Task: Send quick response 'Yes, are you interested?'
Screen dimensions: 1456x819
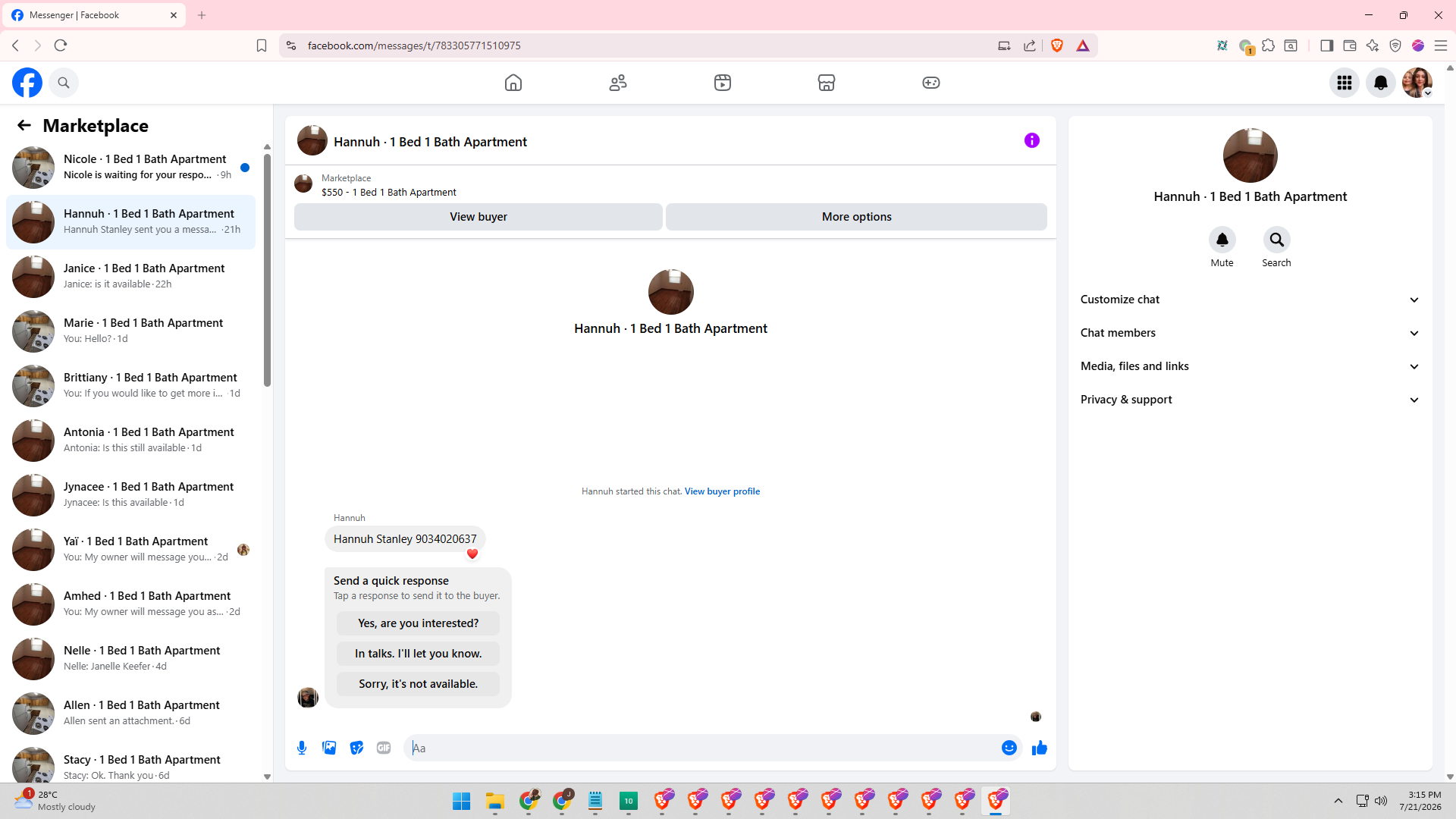Action: [419, 623]
